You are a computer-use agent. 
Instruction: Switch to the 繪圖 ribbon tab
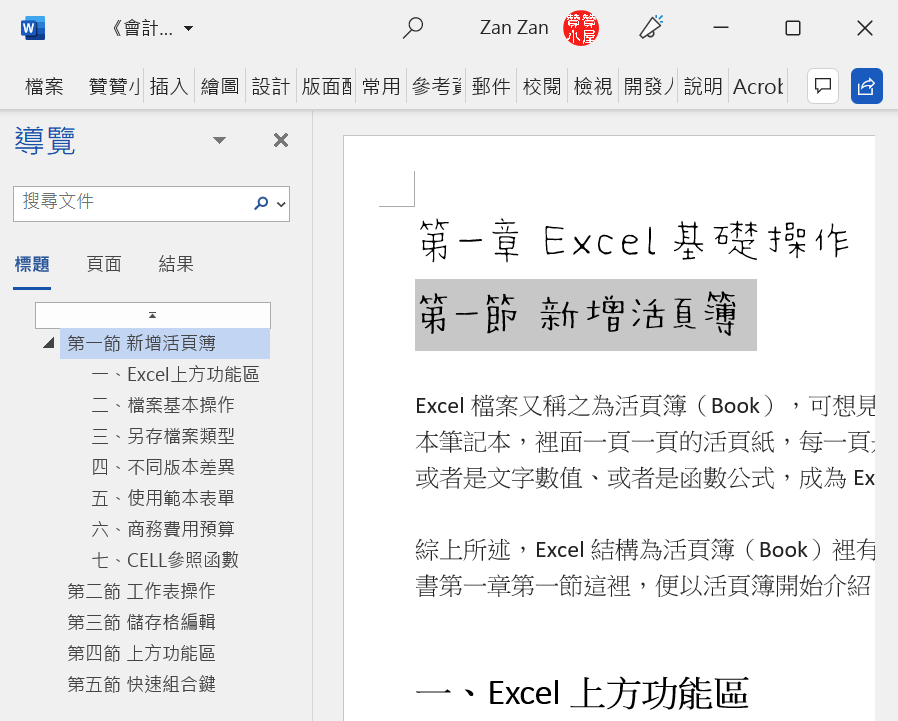point(220,86)
